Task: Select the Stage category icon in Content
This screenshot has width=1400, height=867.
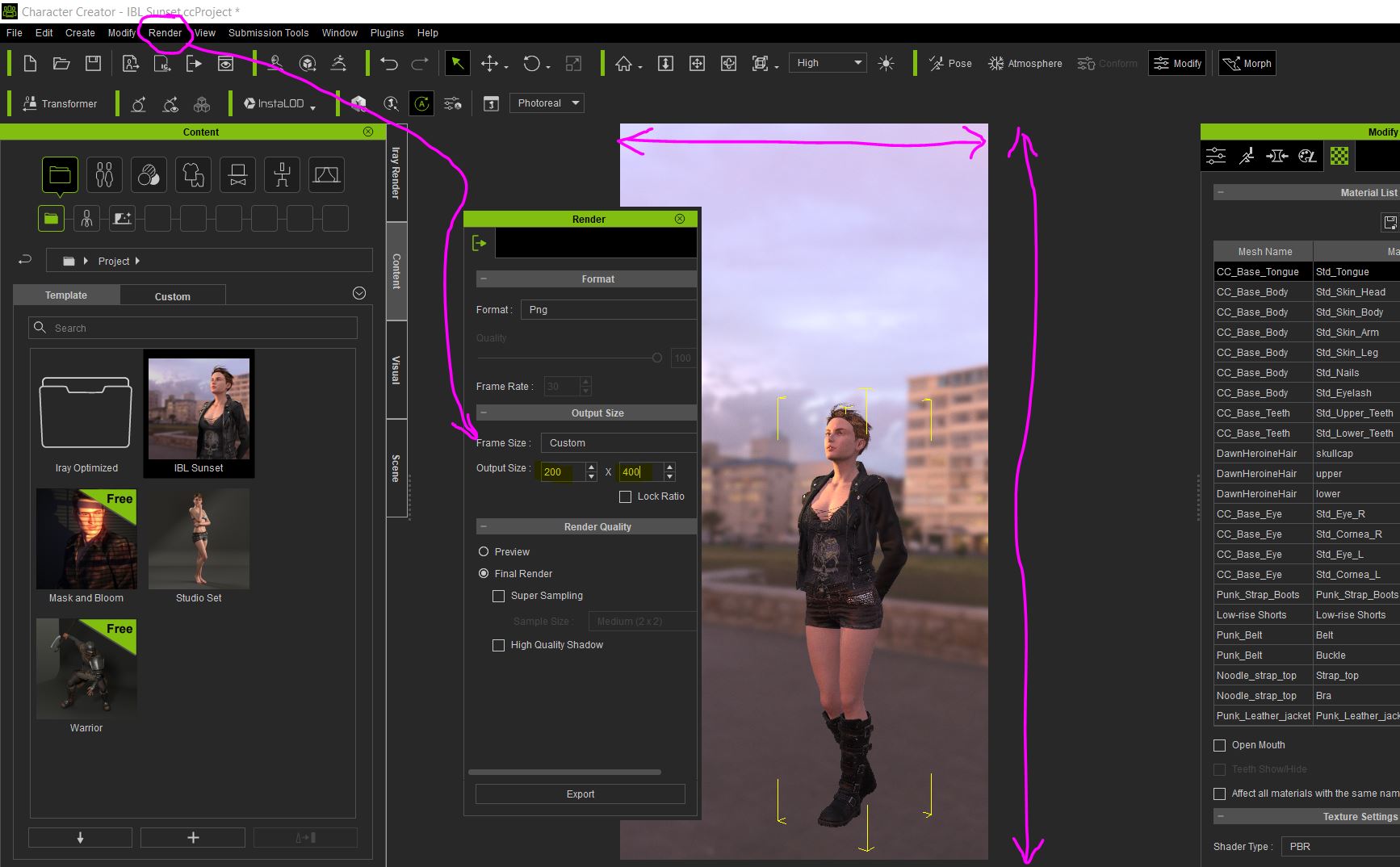Action: coord(326,174)
